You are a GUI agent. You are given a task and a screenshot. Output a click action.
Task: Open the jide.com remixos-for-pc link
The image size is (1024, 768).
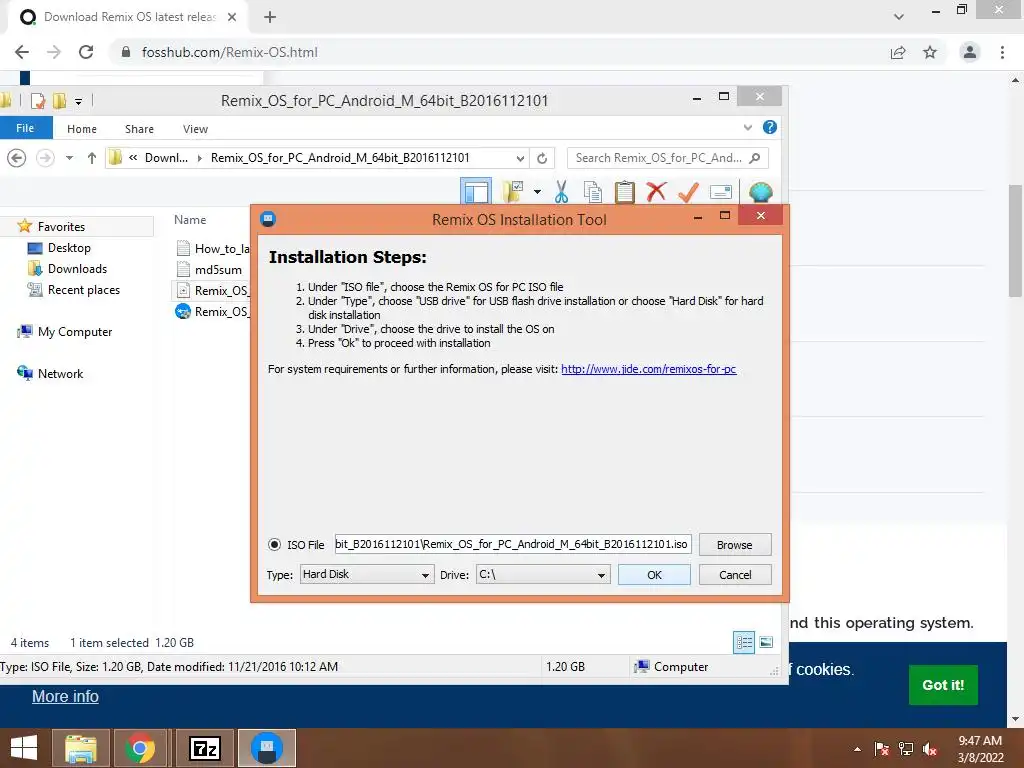648,369
